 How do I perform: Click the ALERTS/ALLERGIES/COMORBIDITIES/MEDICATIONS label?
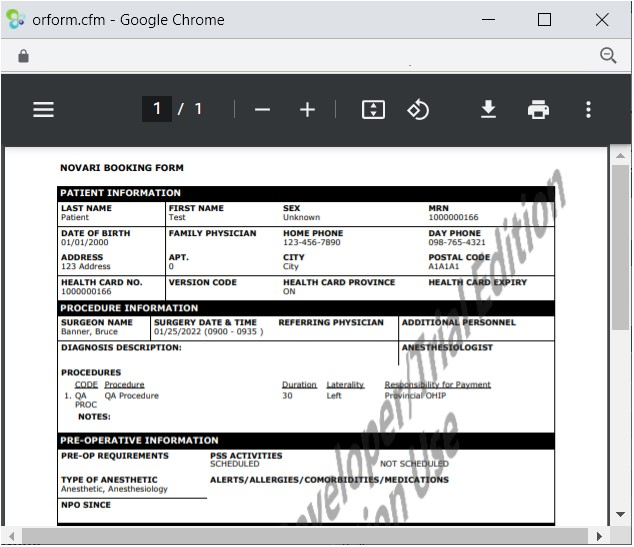click(329, 480)
